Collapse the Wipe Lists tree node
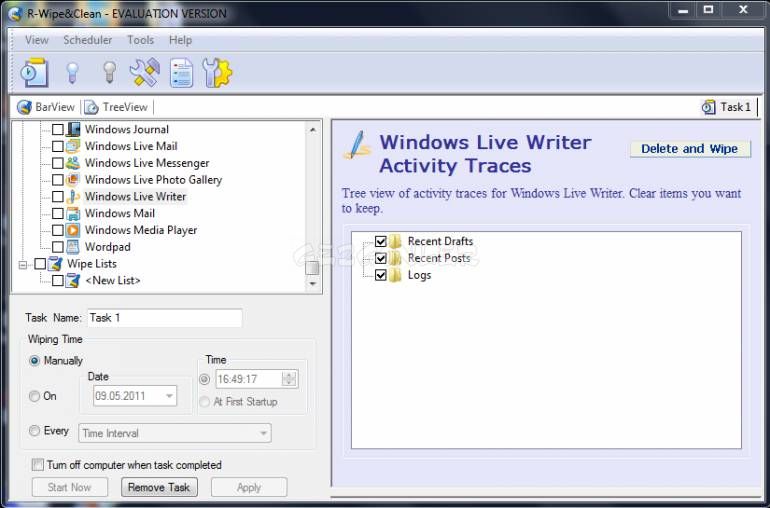Screen dimensions: 770x508 click(23, 265)
